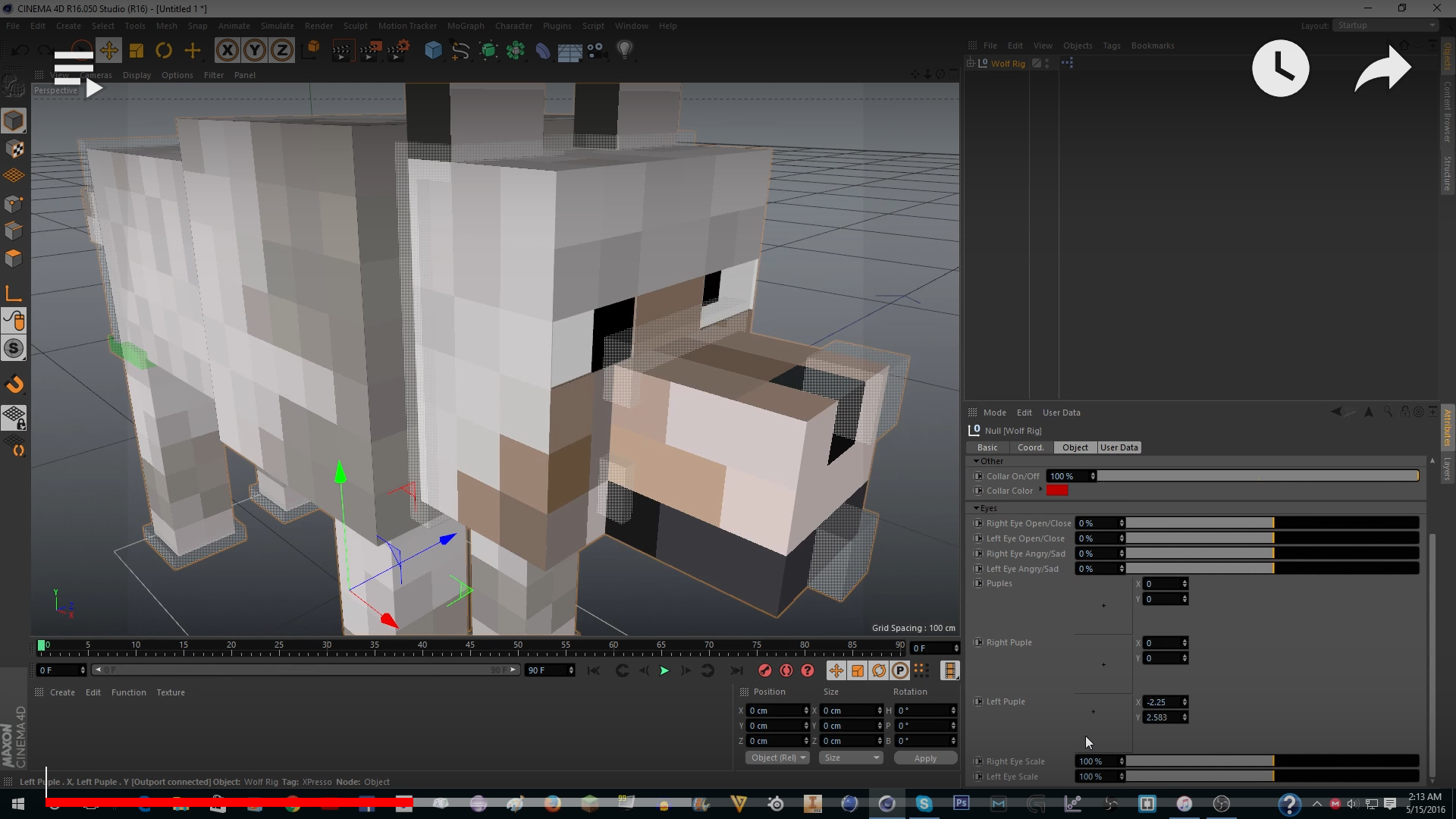Image resolution: width=1456 pixels, height=819 pixels.
Task: Click the Camera object icon
Action: [x=597, y=51]
